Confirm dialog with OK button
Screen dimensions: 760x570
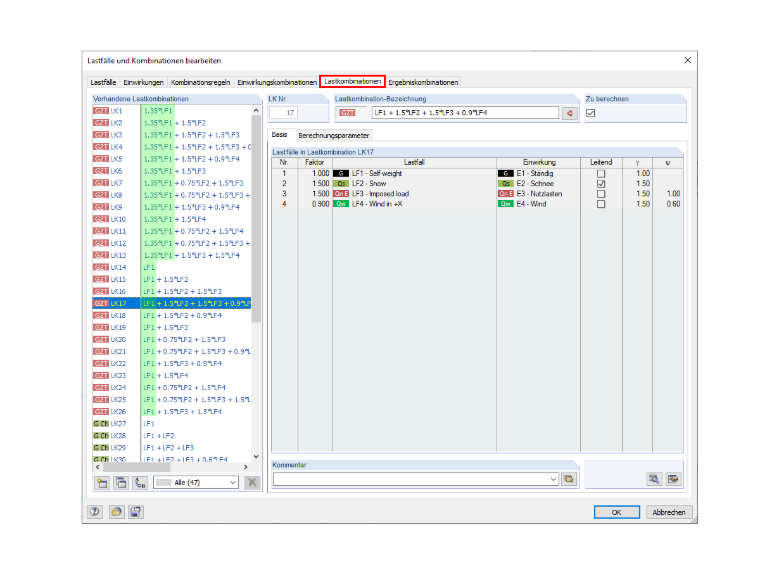(617, 512)
